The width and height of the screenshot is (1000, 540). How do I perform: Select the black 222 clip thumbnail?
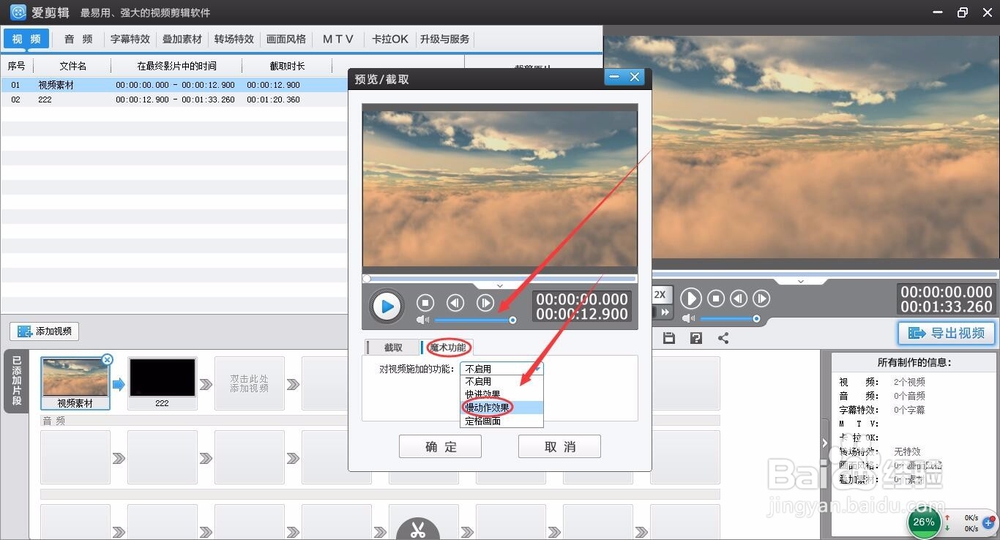tap(162, 383)
